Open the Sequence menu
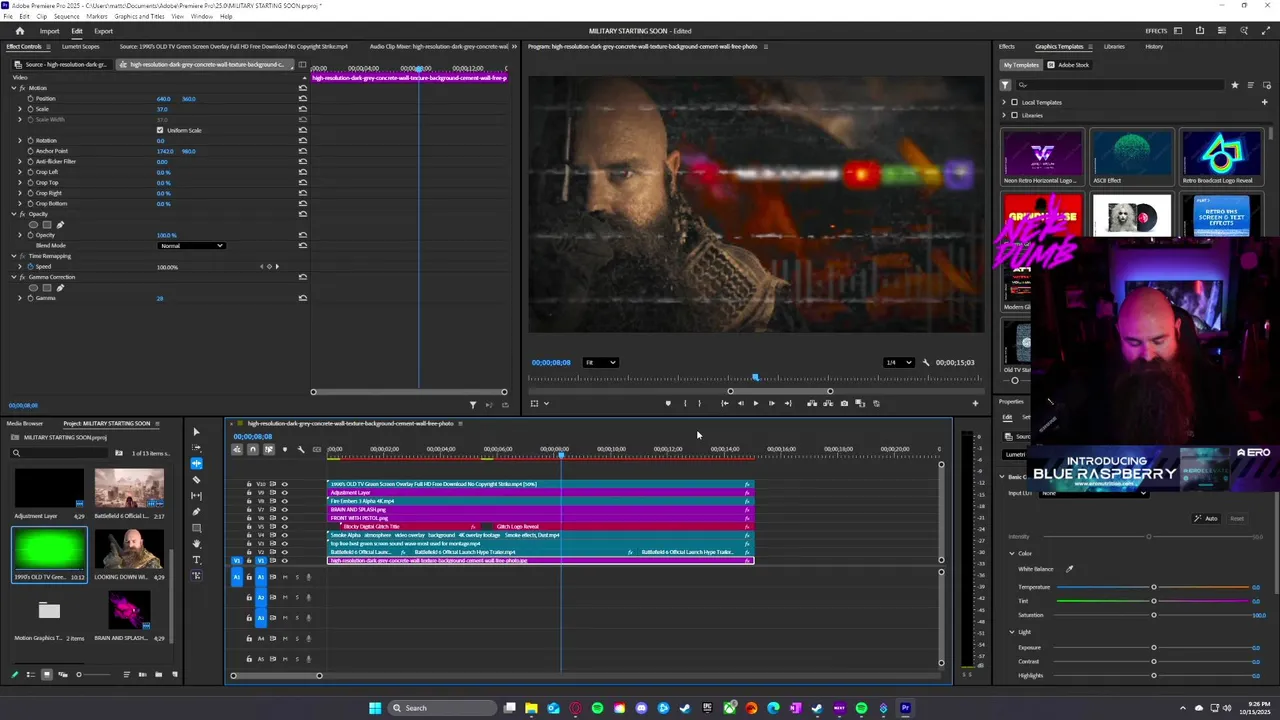 point(67,17)
